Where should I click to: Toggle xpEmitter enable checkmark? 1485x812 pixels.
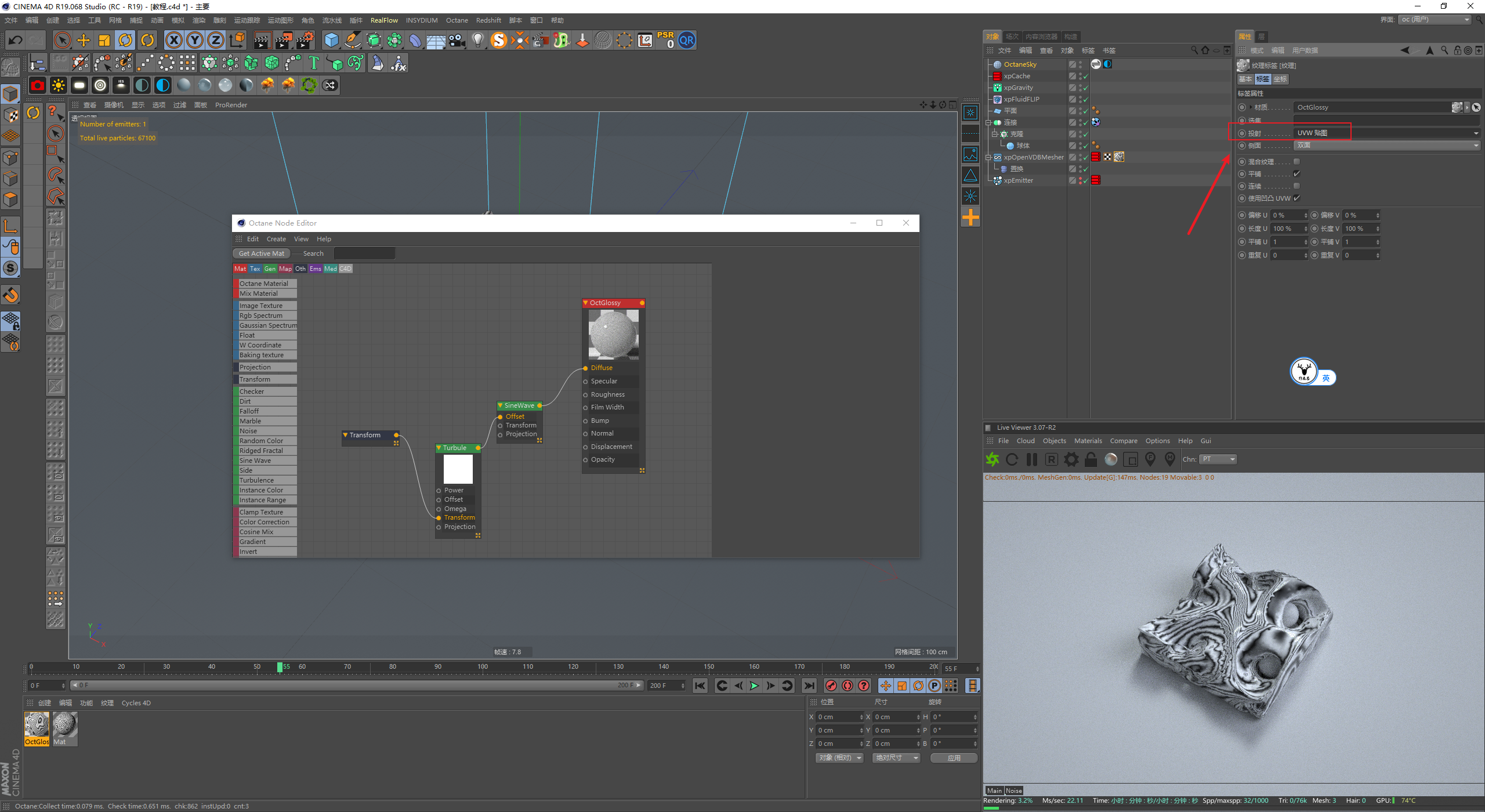(1085, 180)
